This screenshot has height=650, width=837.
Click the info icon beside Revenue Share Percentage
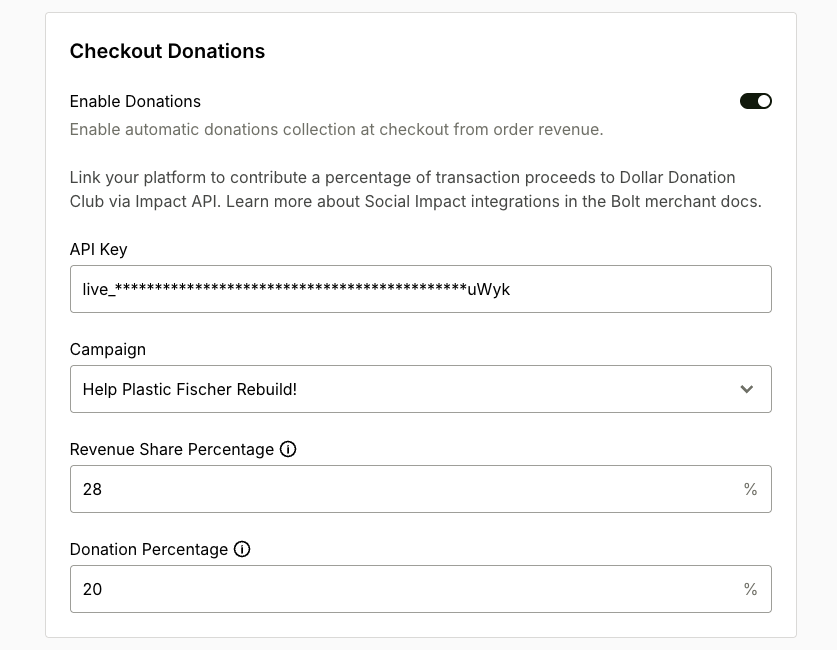point(288,450)
